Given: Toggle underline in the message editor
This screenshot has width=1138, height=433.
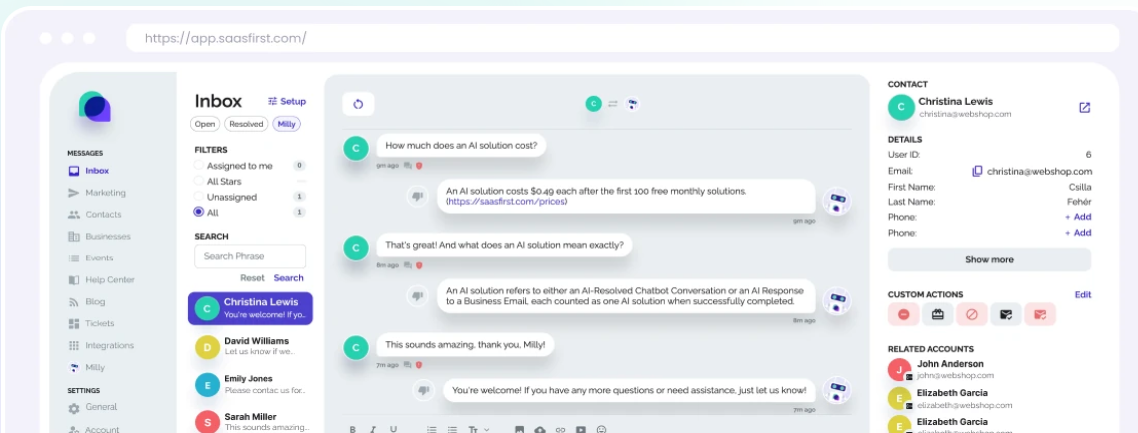Looking at the screenshot, I should click(x=393, y=429).
